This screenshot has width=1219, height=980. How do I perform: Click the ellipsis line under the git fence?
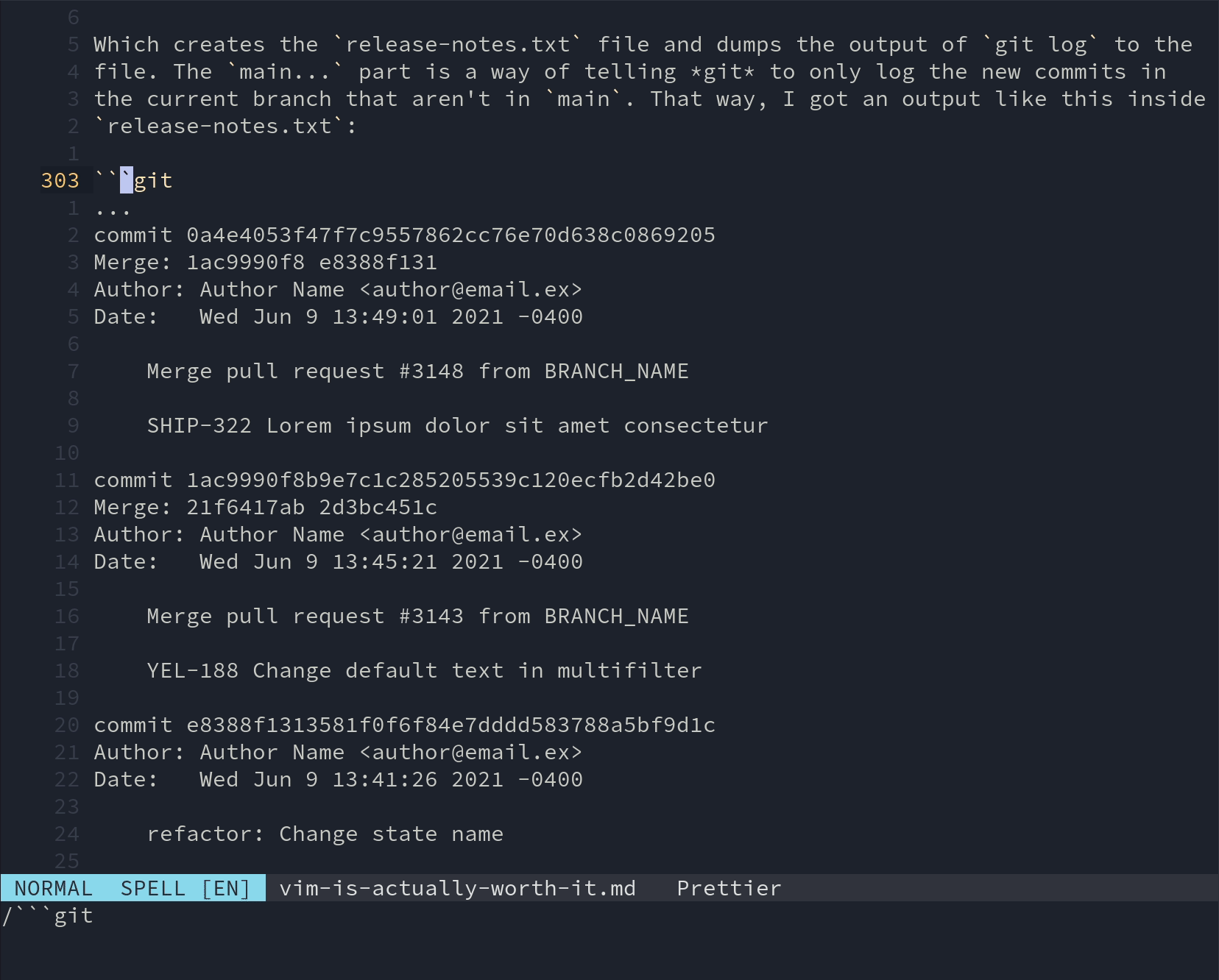113,210
